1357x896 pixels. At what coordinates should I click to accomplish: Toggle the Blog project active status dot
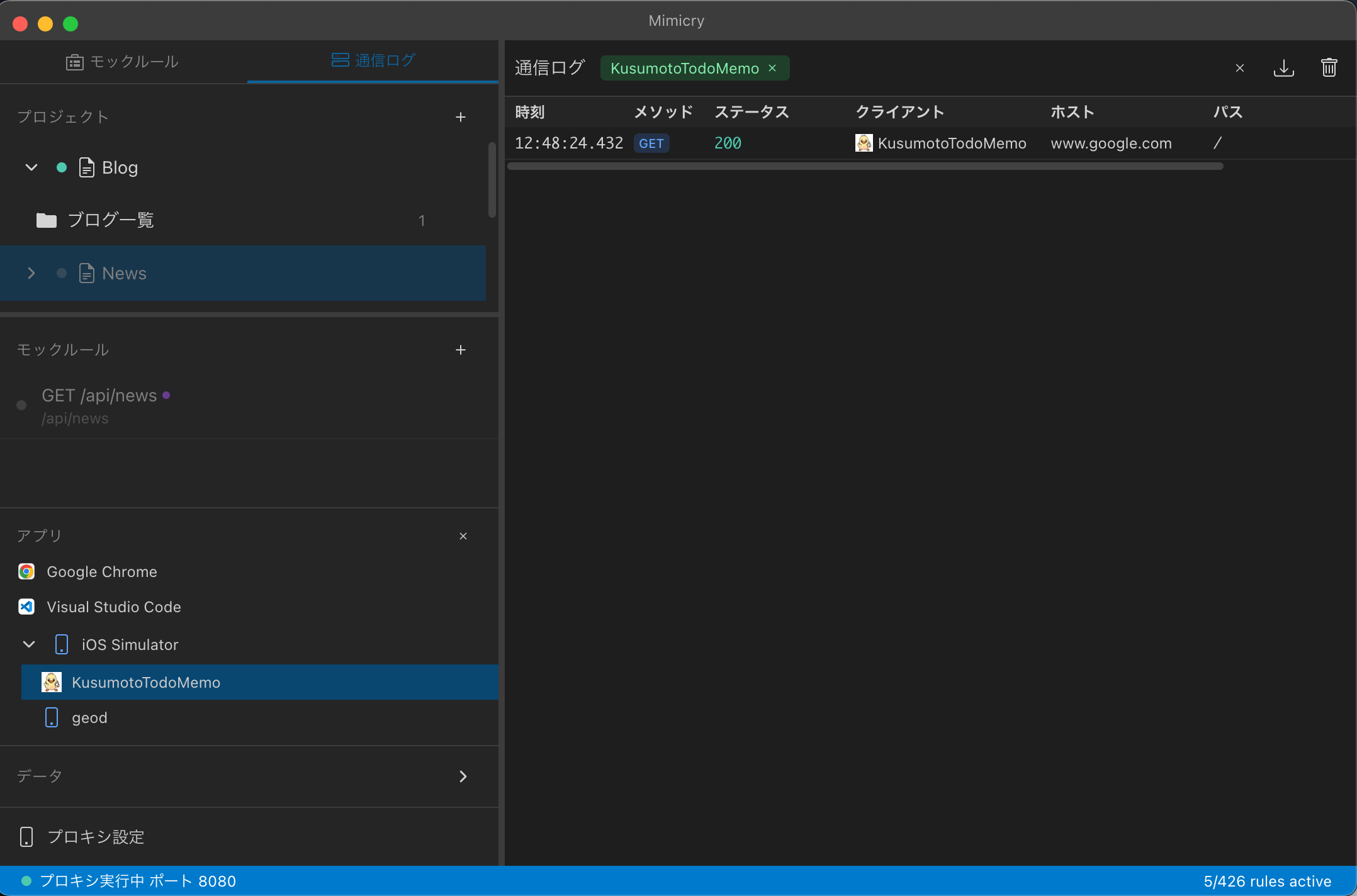(62, 167)
